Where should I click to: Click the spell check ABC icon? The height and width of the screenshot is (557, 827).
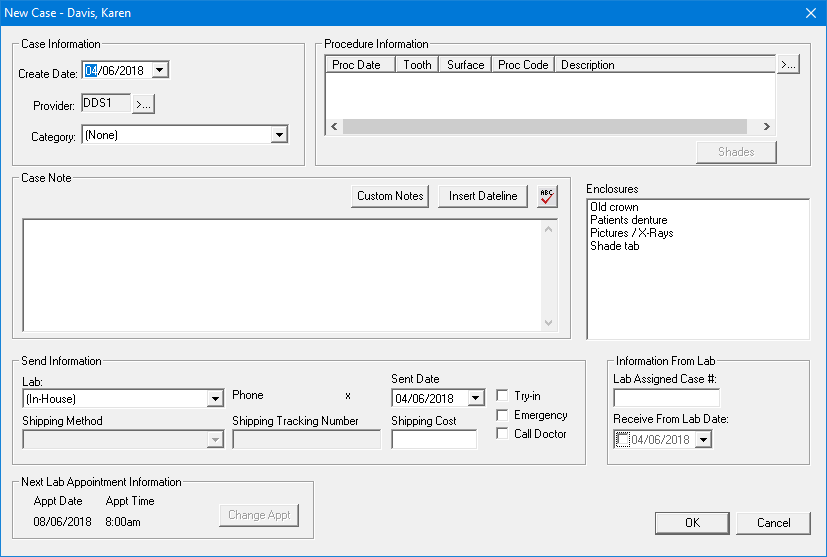[x=546, y=196]
